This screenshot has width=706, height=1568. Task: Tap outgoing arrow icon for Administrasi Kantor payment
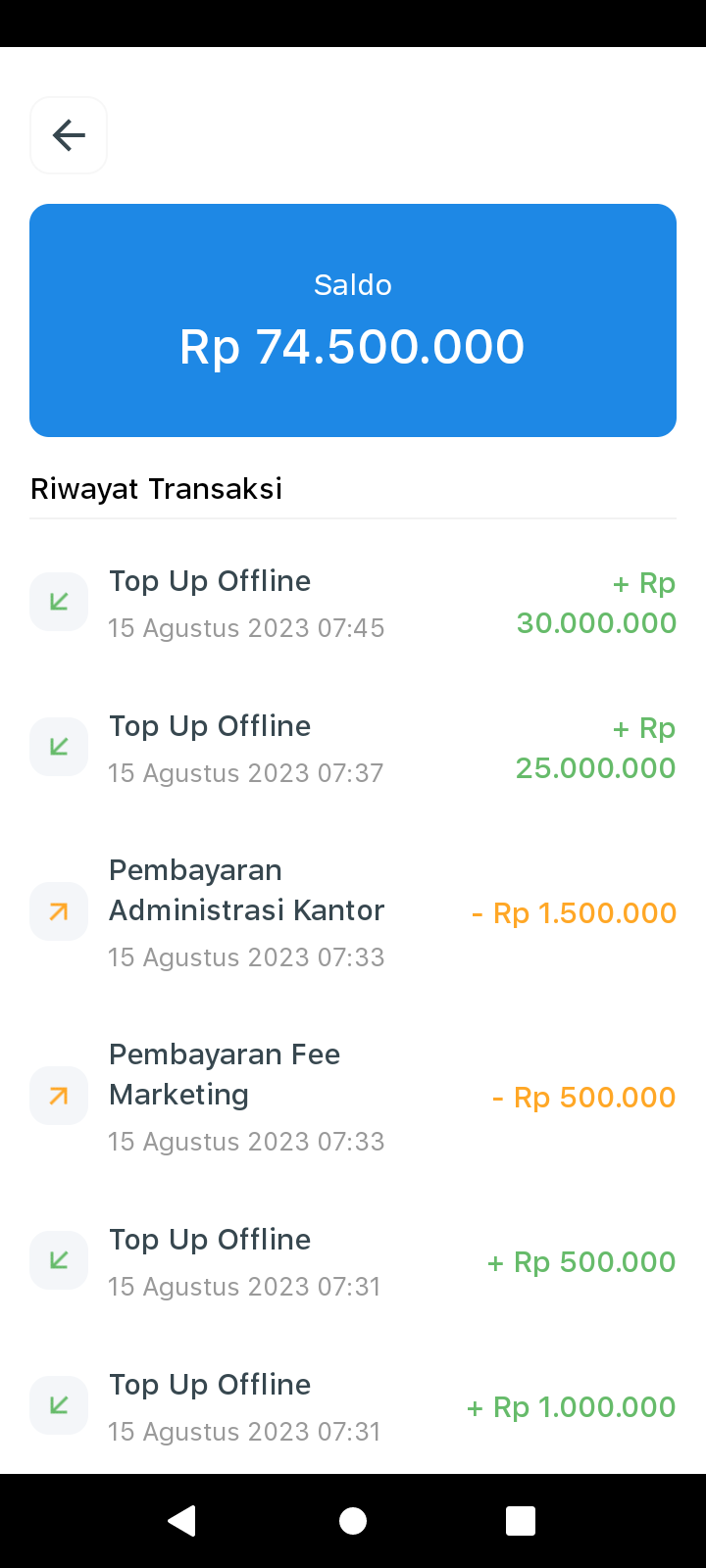coord(59,911)
